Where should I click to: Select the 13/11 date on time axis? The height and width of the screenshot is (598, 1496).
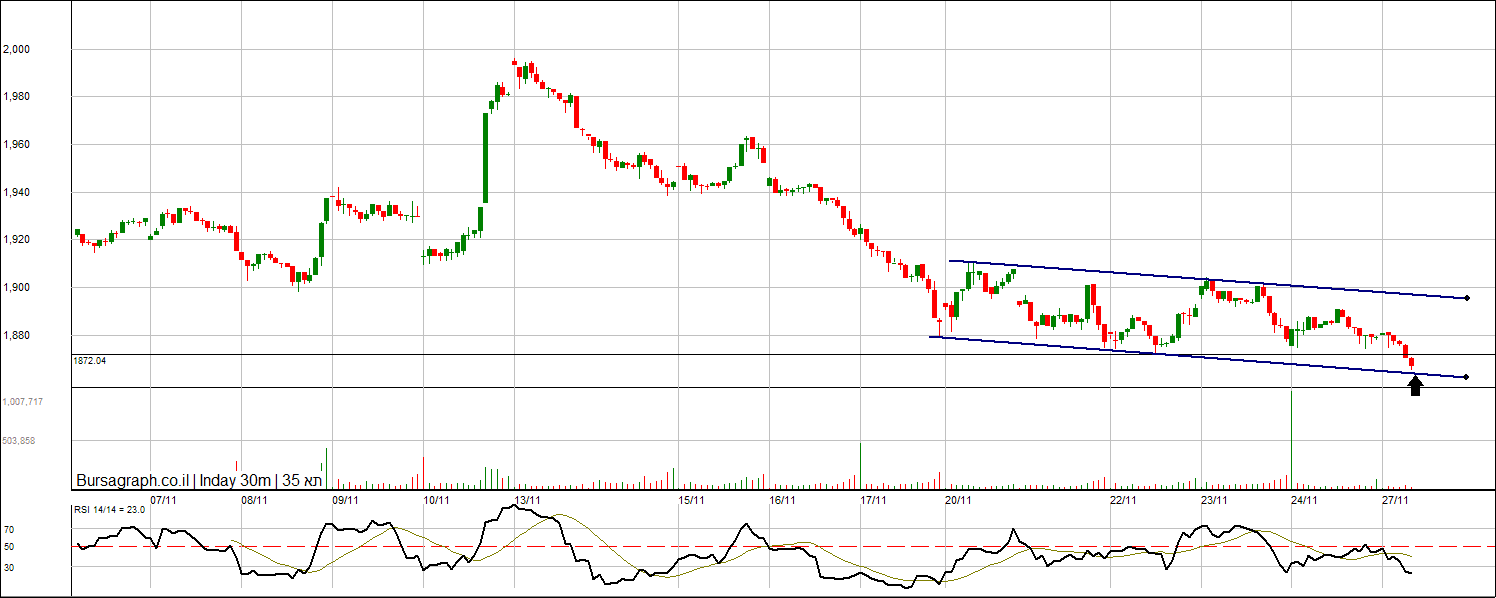(x=527, y=499)
